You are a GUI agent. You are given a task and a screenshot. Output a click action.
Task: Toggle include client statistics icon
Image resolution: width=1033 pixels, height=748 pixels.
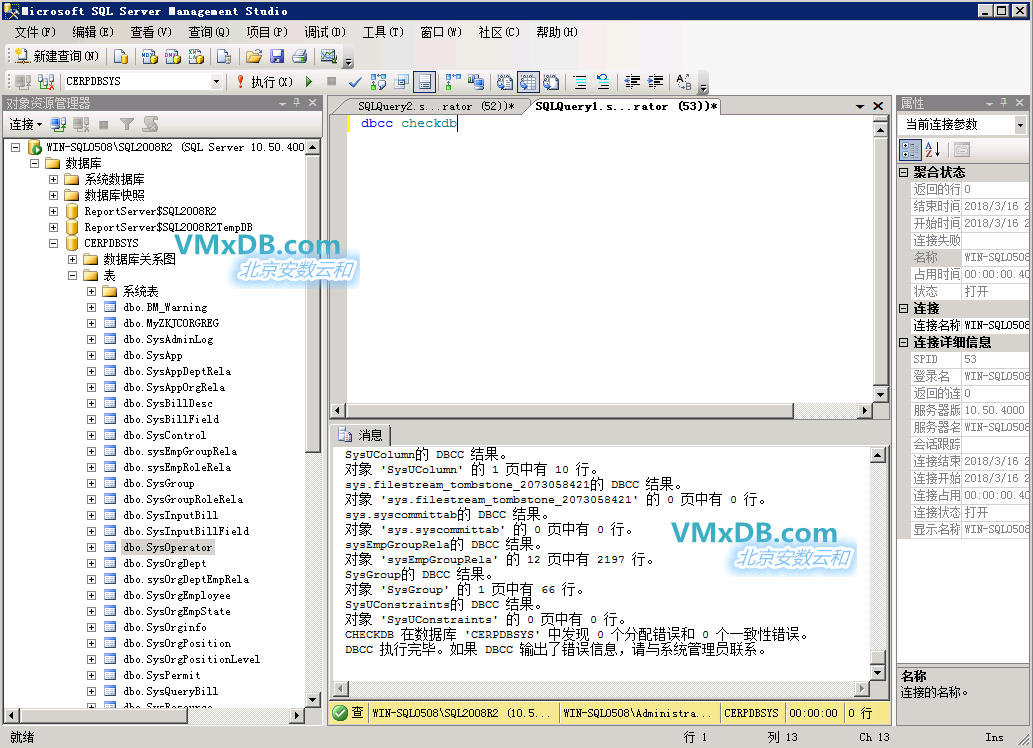(476, 82)
